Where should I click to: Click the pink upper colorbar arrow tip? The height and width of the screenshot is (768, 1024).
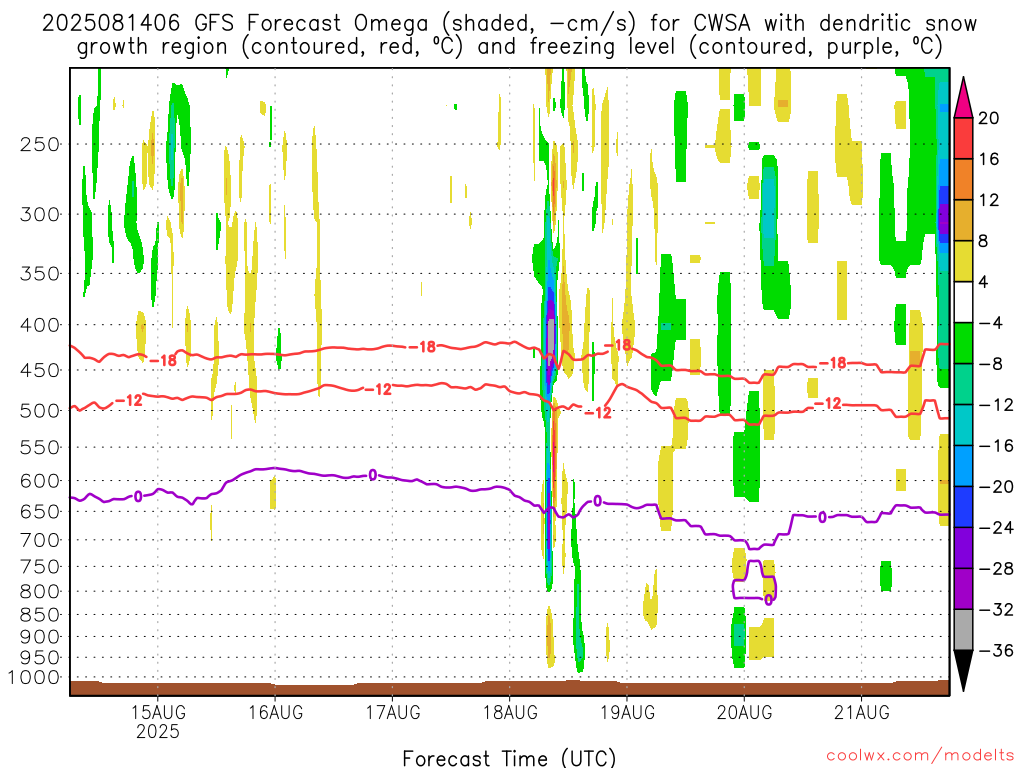point(963,98)
